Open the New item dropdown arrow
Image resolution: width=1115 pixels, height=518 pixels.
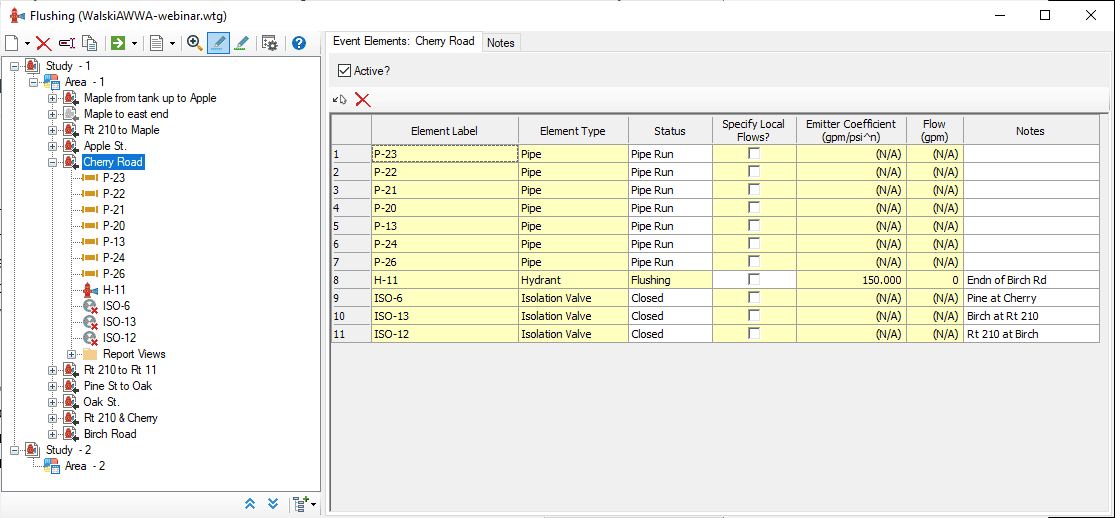(x=27, y=43)
